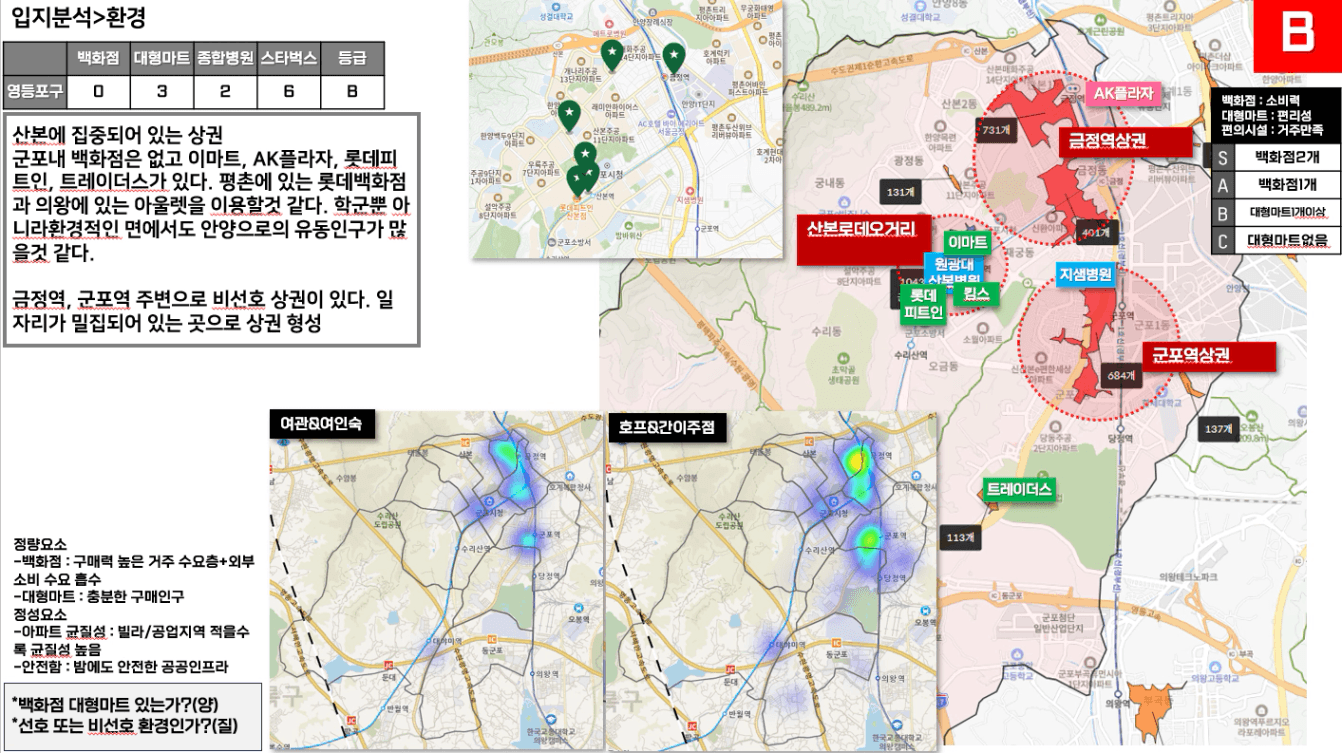This screenshot has width=1342, height=753.
Task: Click the 684개 count tag
Action: click(x=1121, y=377)
